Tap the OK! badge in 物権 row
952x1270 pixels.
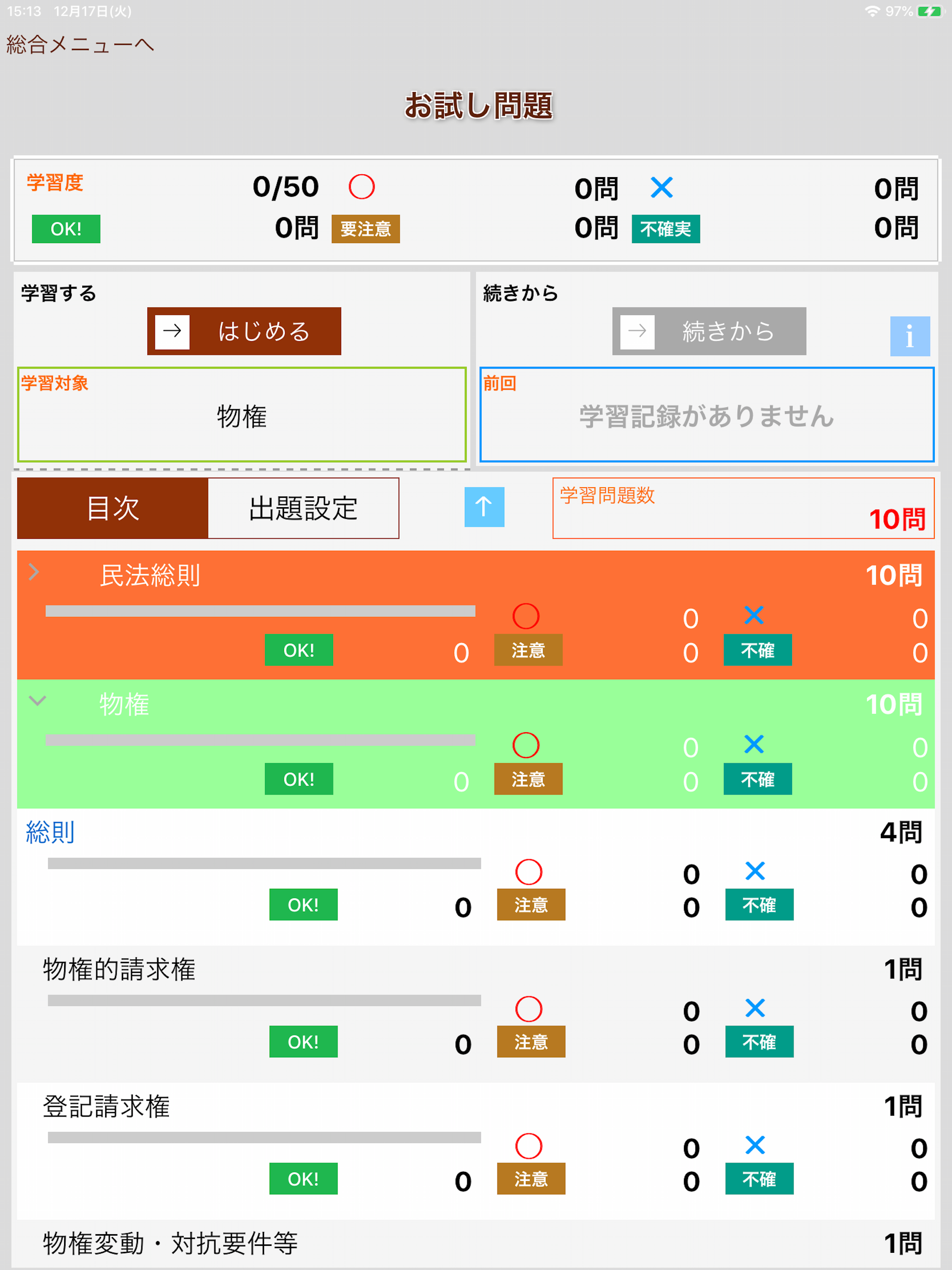pos(298,779)
